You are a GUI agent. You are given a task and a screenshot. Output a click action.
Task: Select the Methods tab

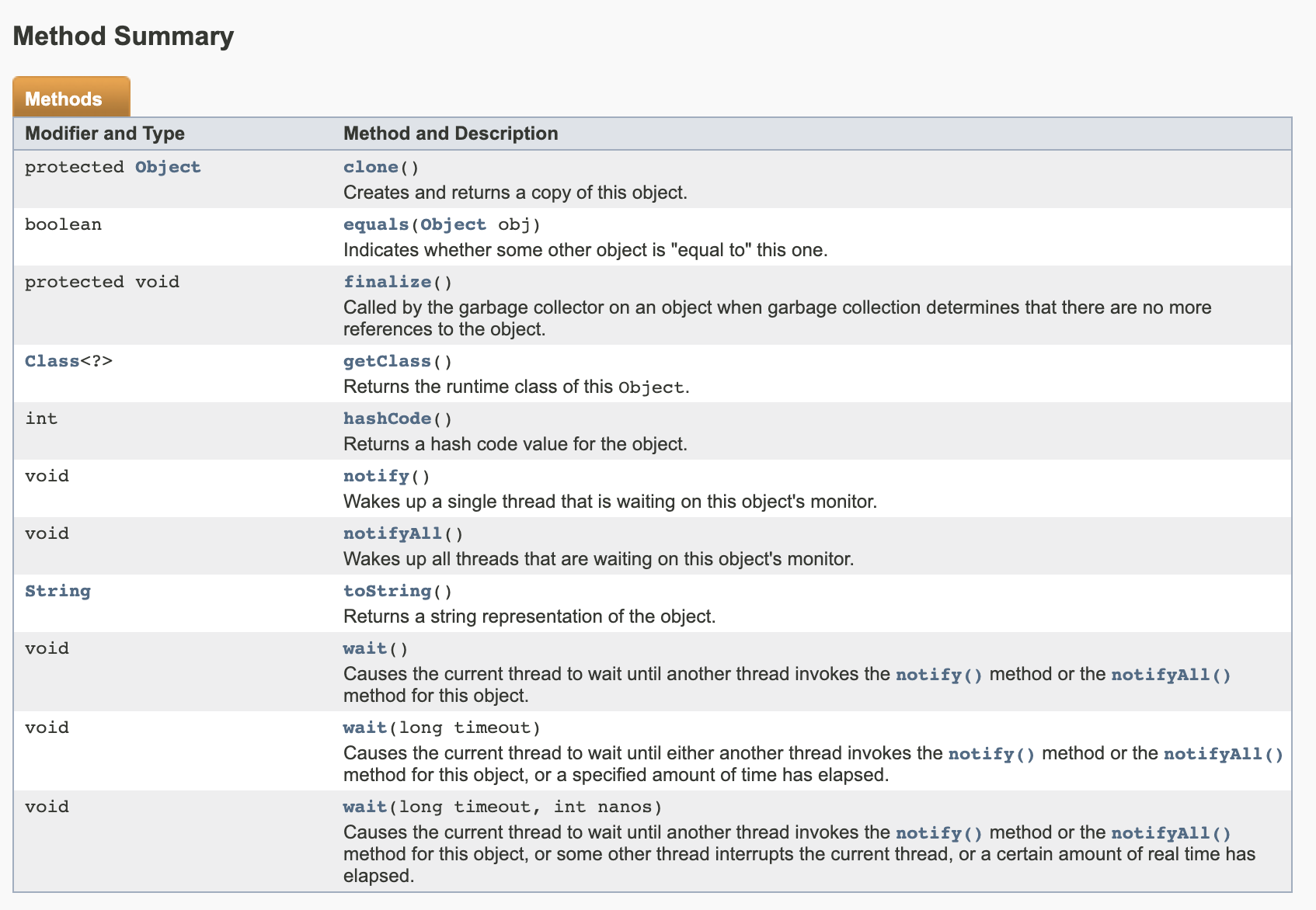click(x=71, y=98)
